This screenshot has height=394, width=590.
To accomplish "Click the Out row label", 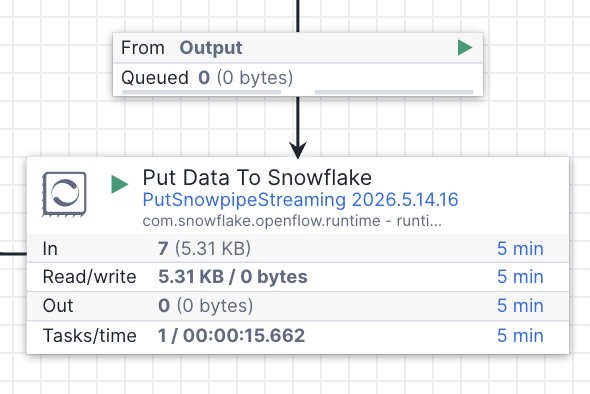I will coord(58,306).
